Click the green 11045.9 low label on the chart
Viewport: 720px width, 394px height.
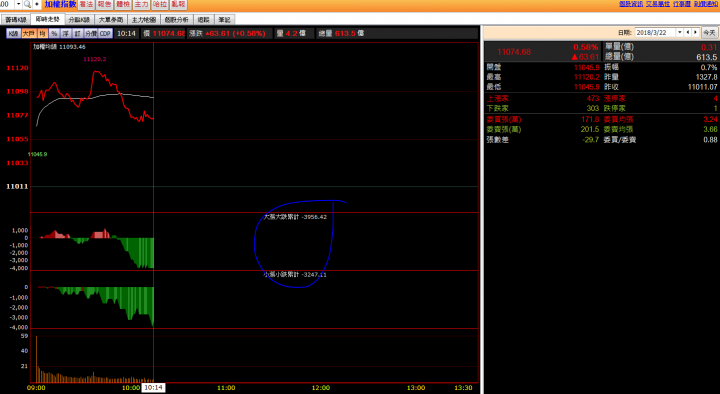(37, 154)
